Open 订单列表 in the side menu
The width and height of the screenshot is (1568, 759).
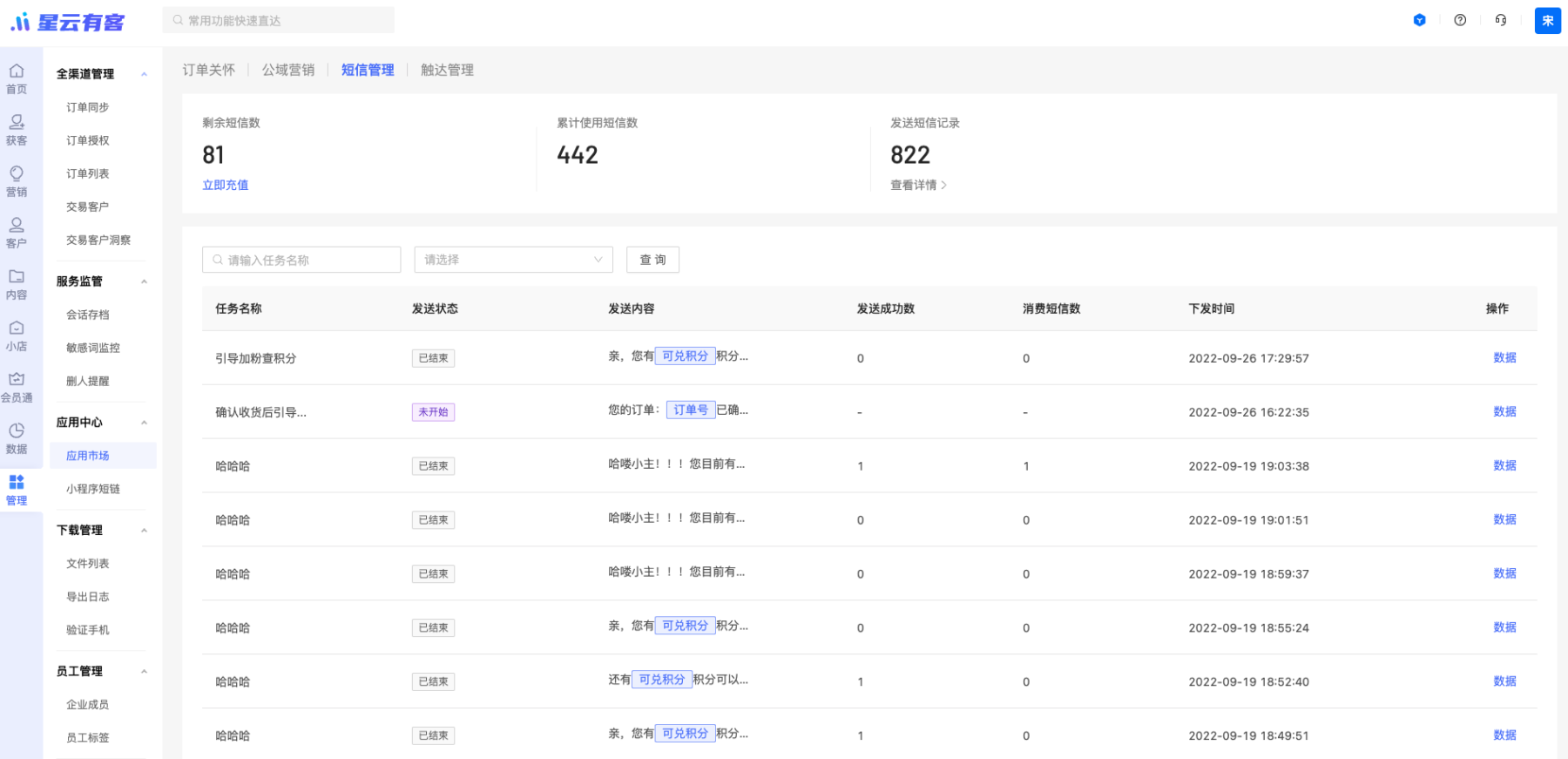pos(88,173)
